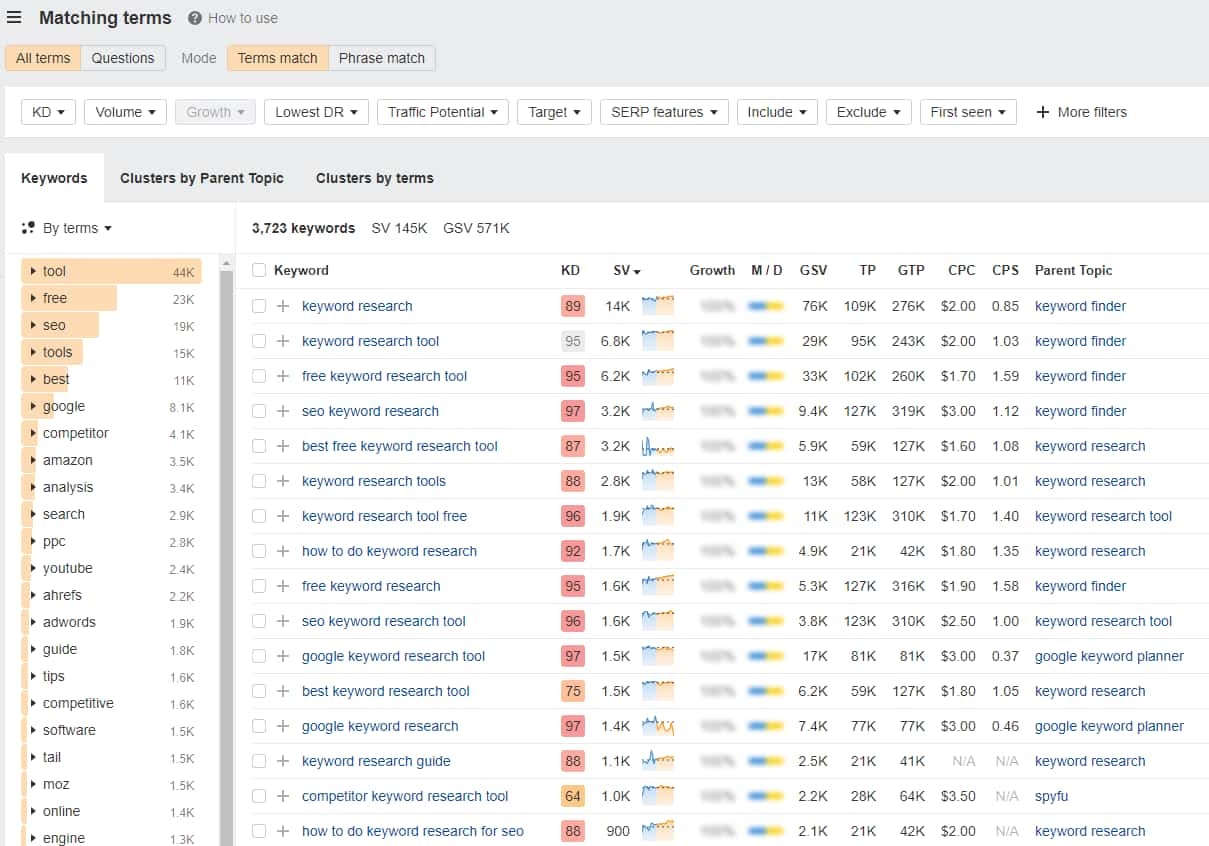Image resolution: width=1209 pixels, height=846 pixels.
Task: Toggle the select-all checkbox in Keyword header
Action: [259, 270]
